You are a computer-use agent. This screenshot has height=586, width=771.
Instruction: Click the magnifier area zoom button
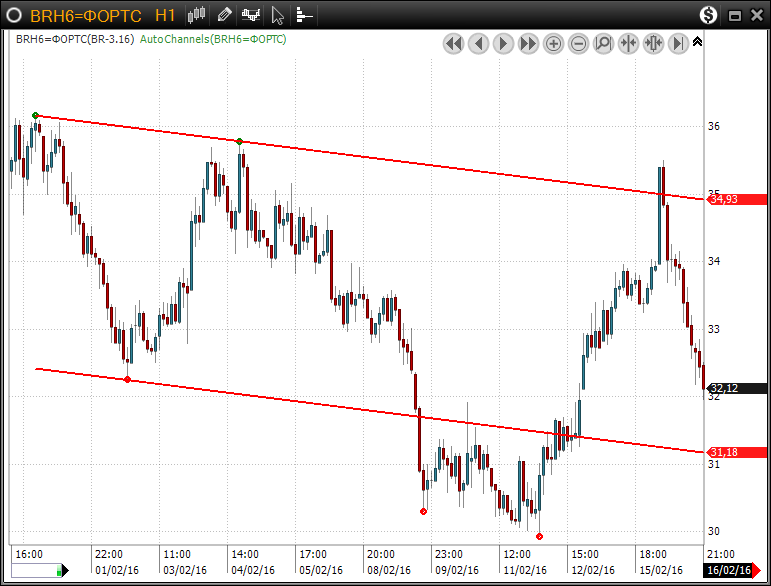pyautogui.click(x=604, y=44)
